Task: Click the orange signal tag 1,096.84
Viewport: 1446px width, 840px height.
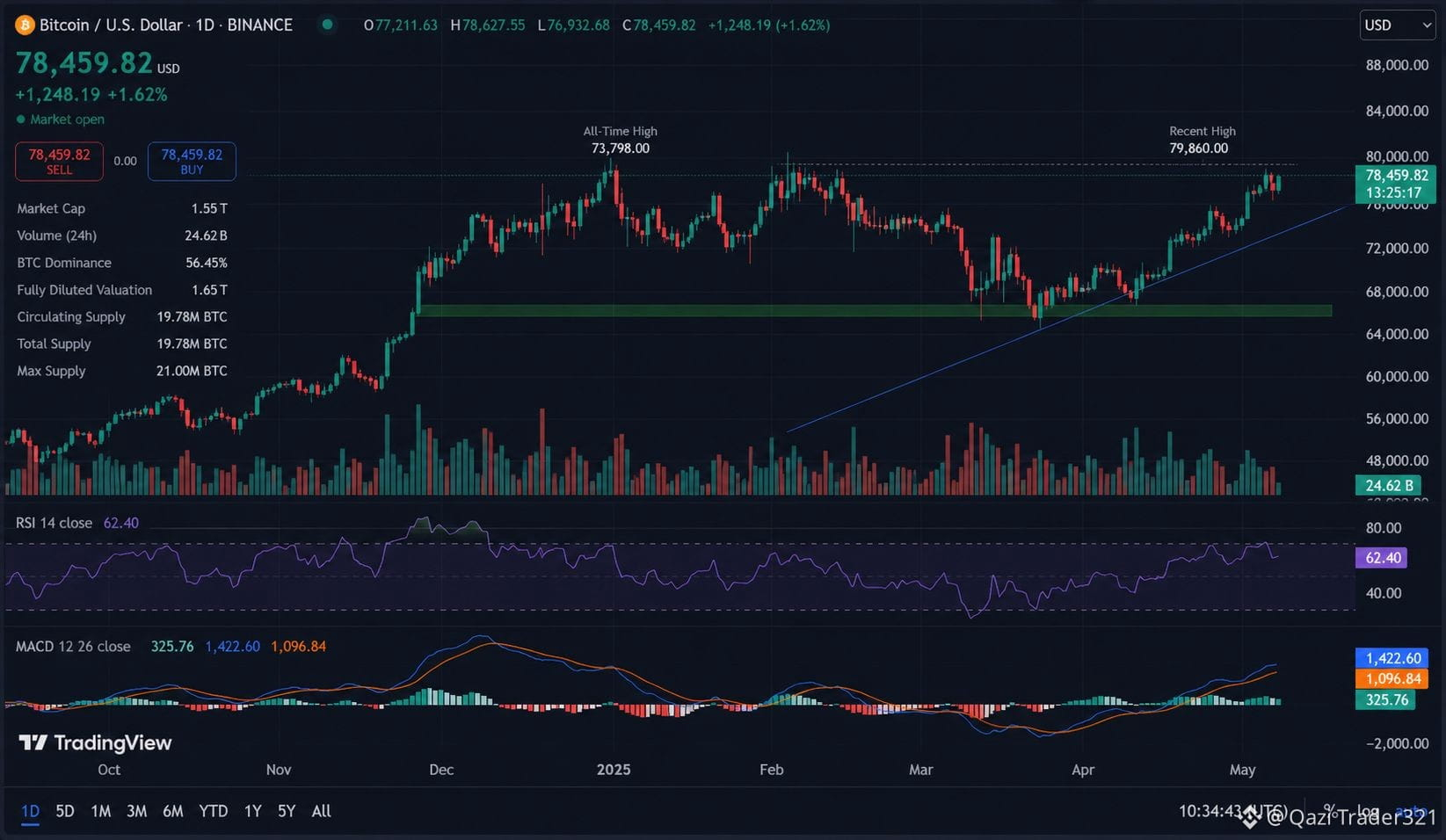Action: (x=1392, y=679)
